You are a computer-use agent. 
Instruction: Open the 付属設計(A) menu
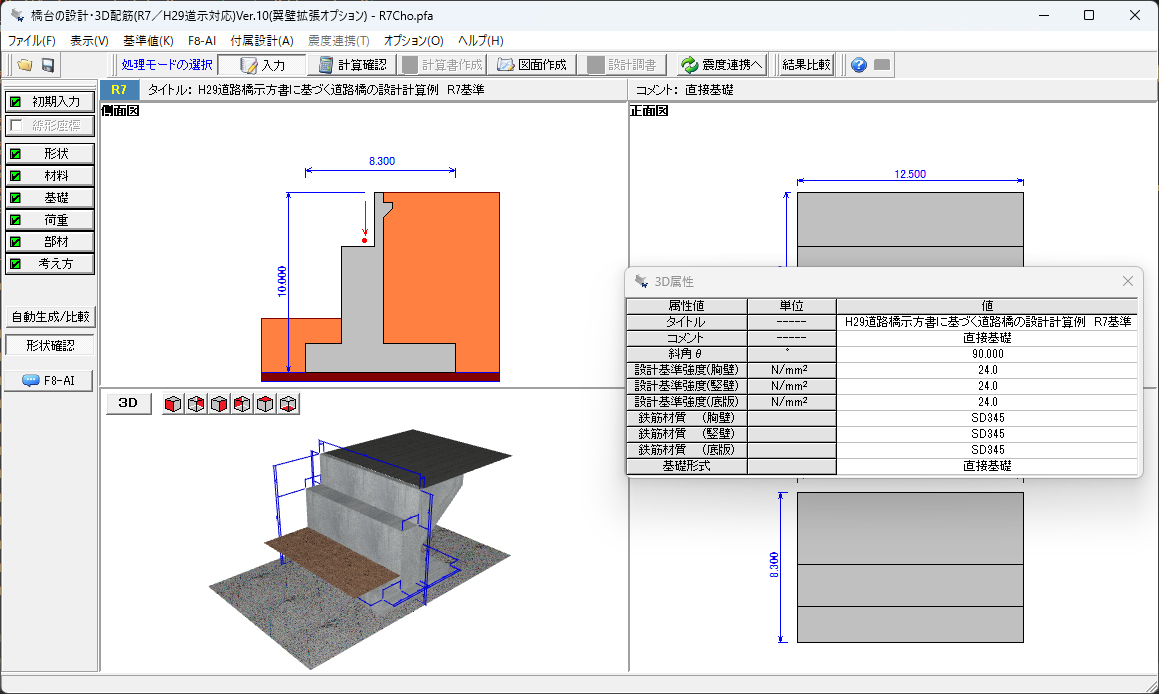click(x=262, y=41)
